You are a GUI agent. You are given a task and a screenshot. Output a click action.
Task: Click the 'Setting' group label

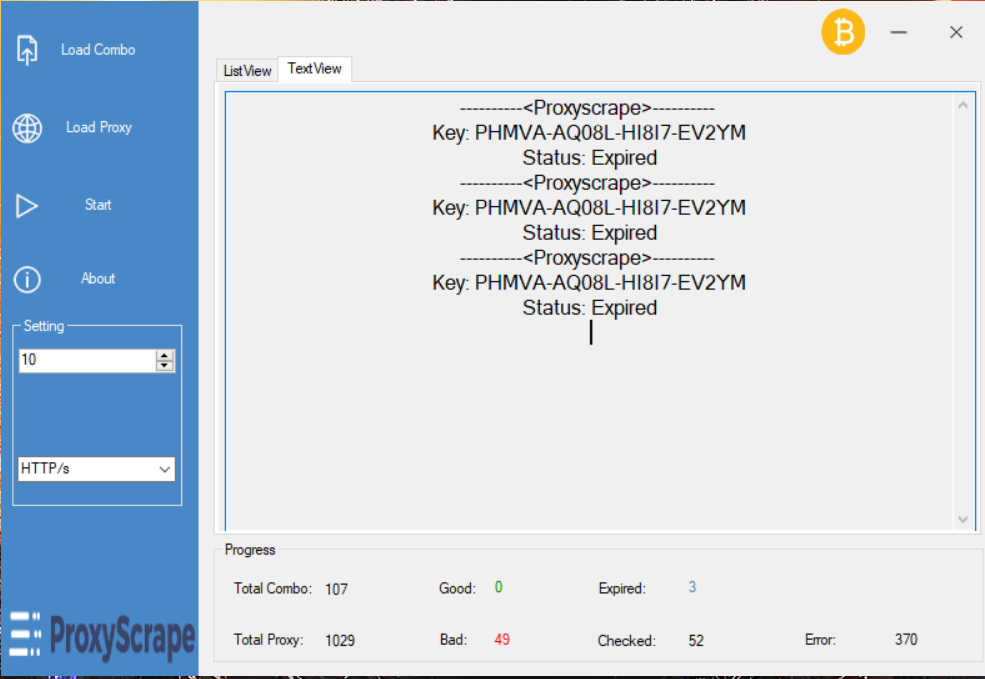44,326
